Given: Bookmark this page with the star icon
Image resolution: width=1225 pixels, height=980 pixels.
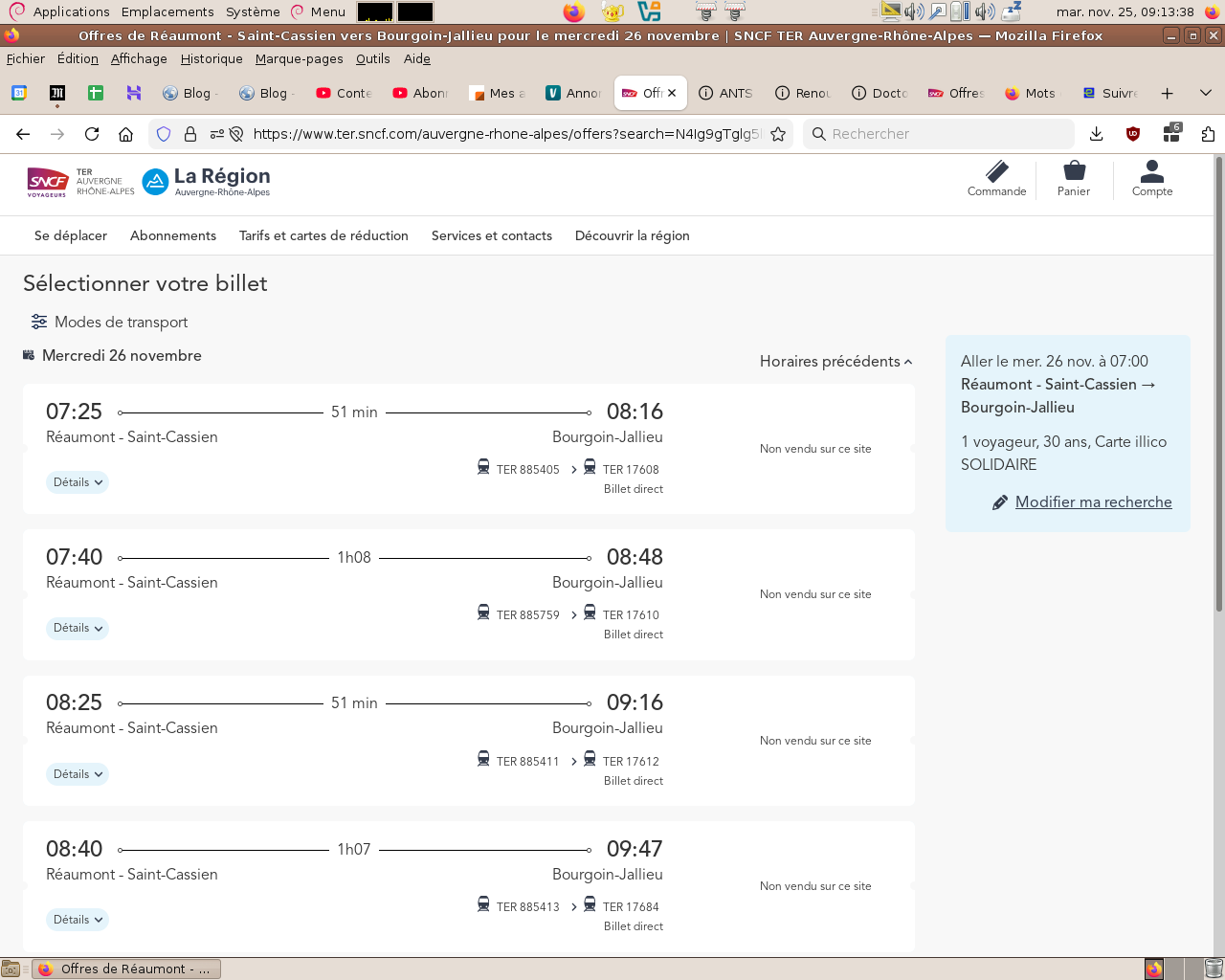Looking at the screenshot, I should 778,134.
